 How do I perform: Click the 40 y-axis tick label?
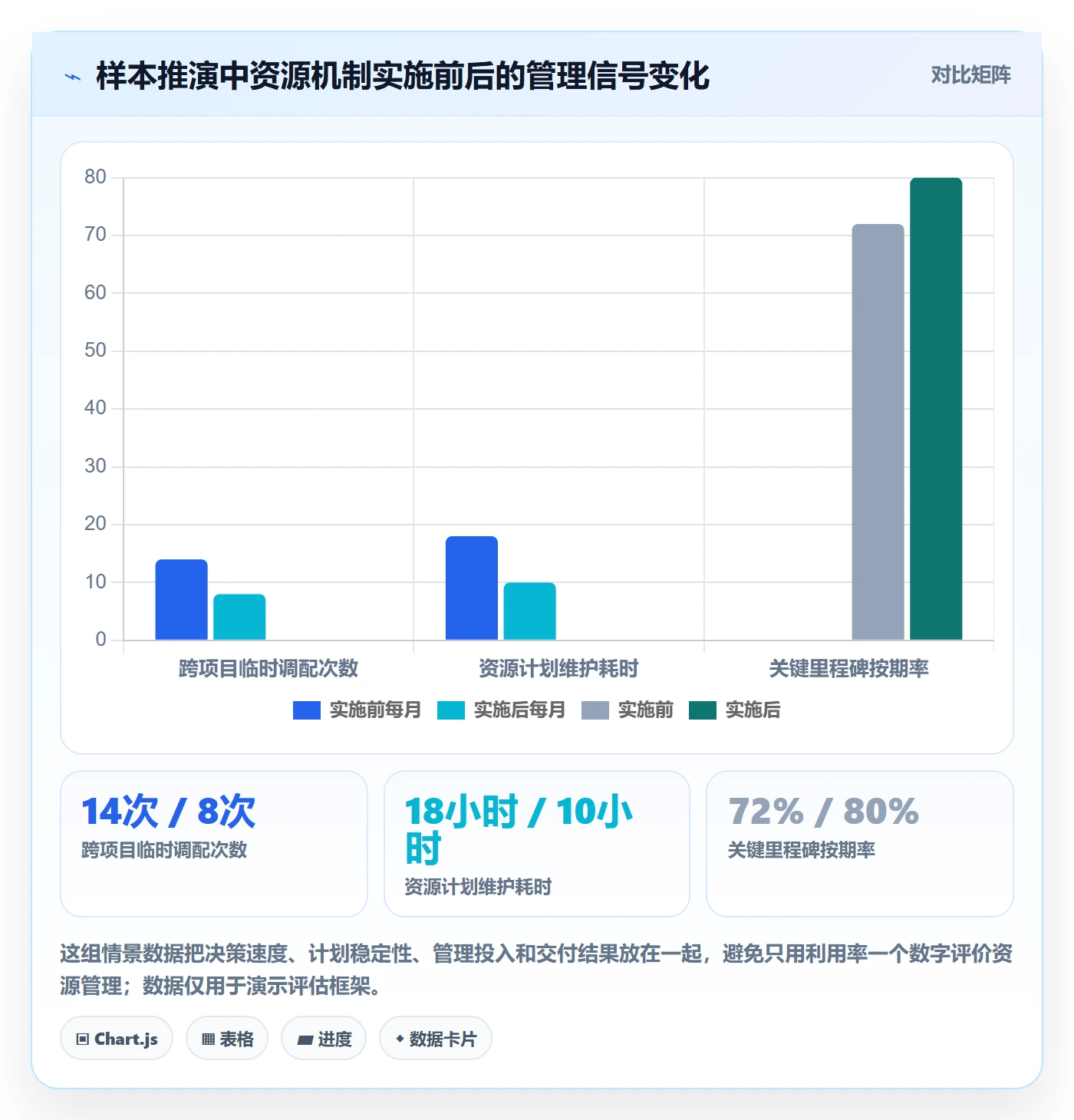[x=95, y=408]
